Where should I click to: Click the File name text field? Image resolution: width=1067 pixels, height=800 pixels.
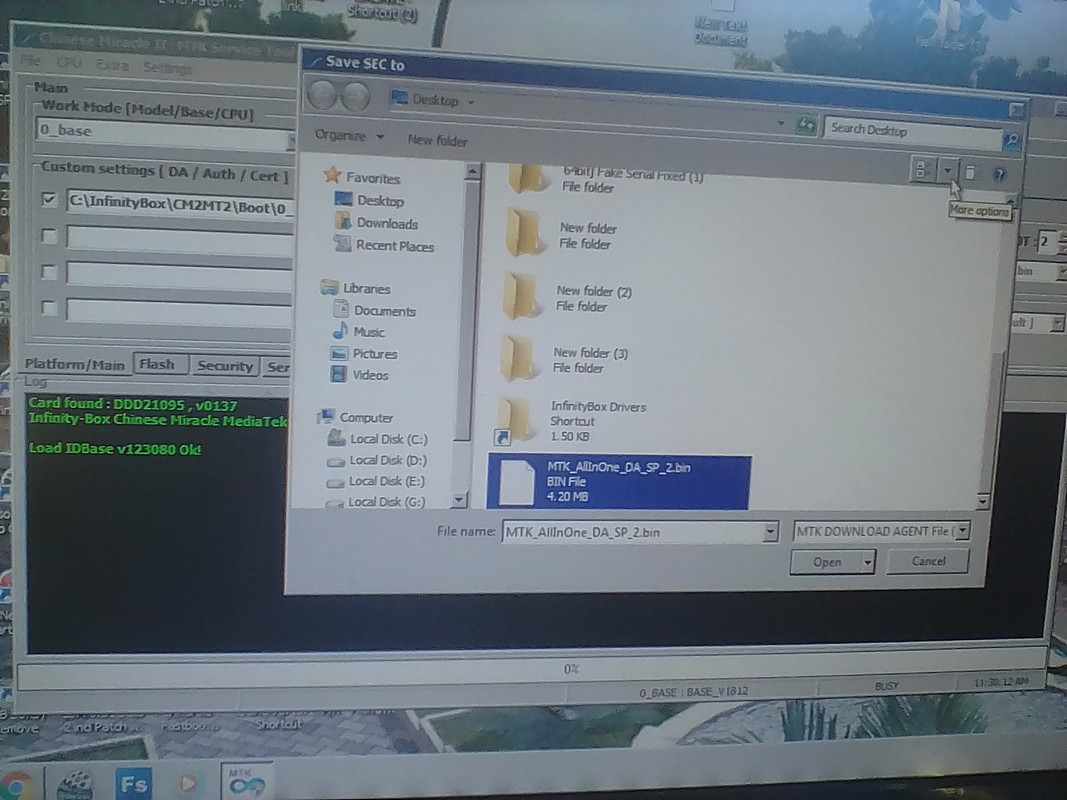632,532
